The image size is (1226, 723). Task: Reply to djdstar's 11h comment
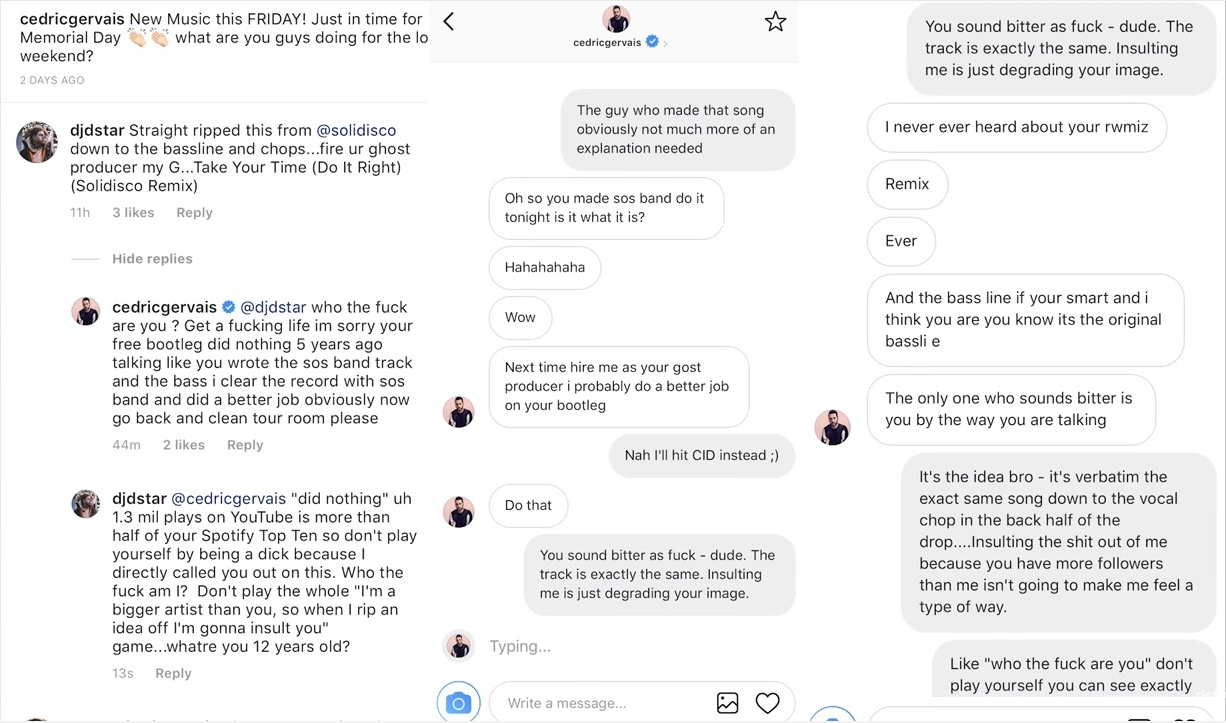click(x=194, y=213)
